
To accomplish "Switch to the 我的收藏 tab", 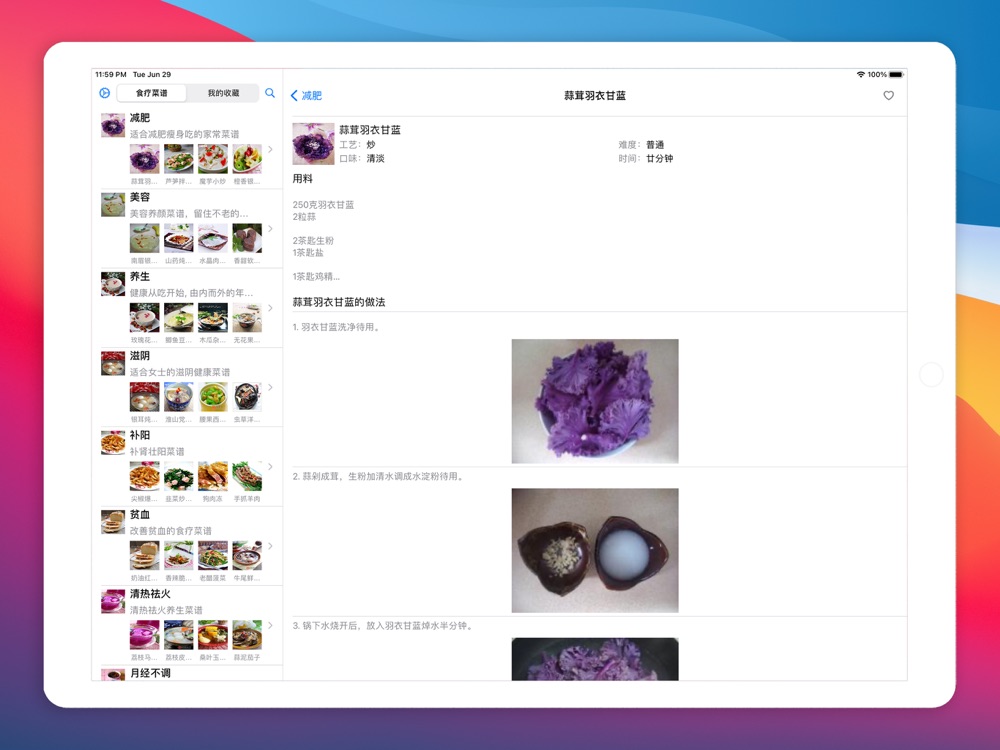I will [x=223, y=93].
